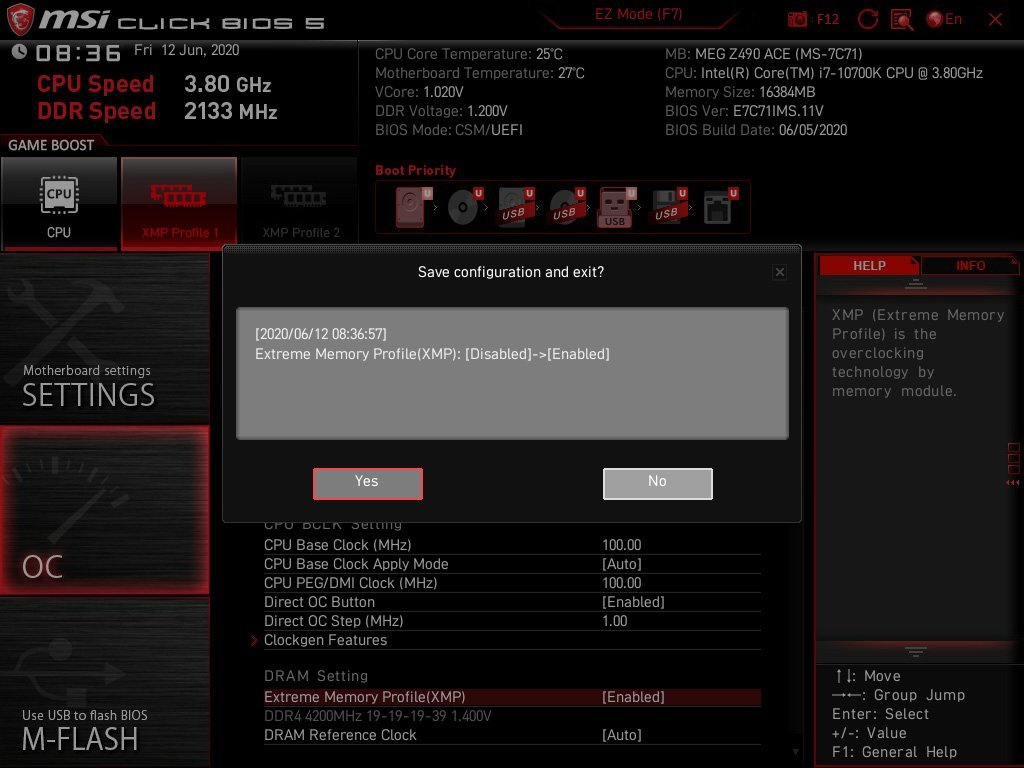1024x768 pixels.
Task: Click the MSI dragon shield logo
Action: (20, 20)
